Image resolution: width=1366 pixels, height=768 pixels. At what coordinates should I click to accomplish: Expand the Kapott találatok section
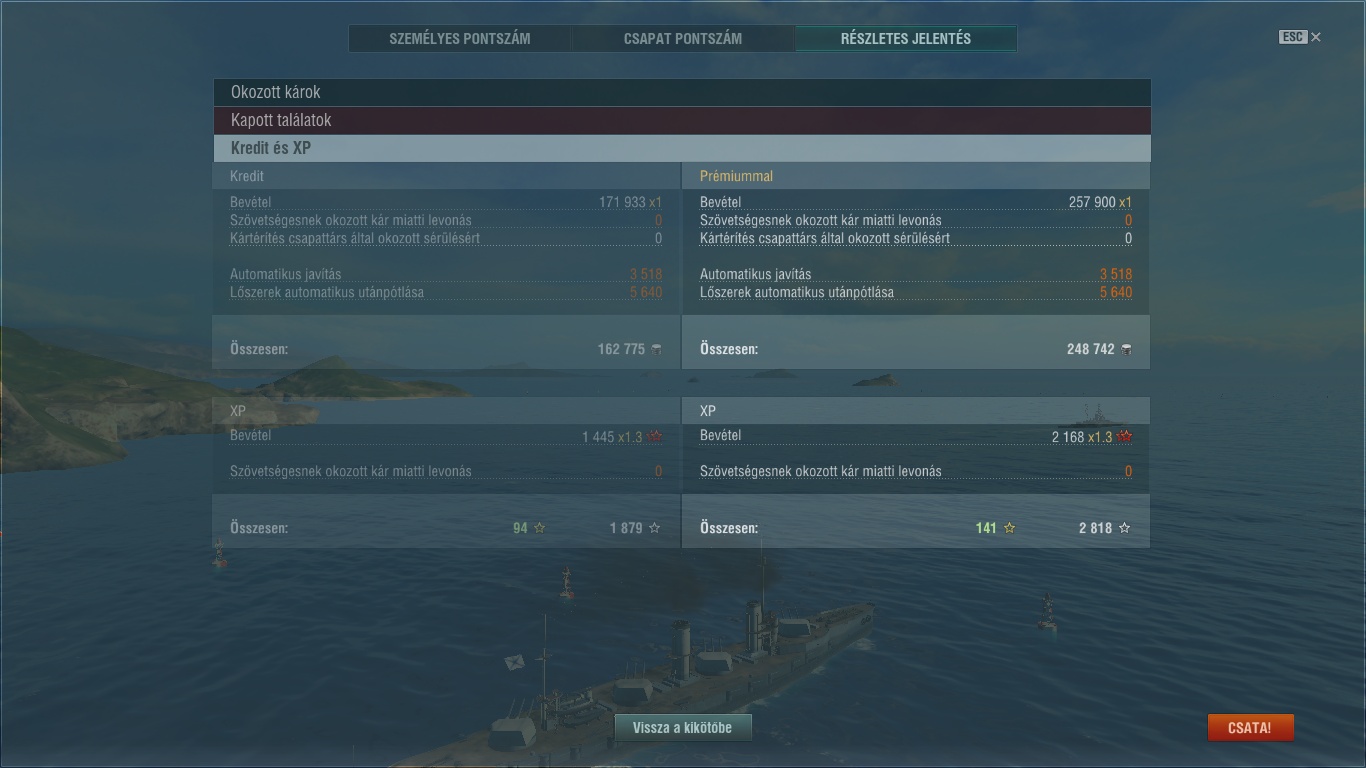681,120
